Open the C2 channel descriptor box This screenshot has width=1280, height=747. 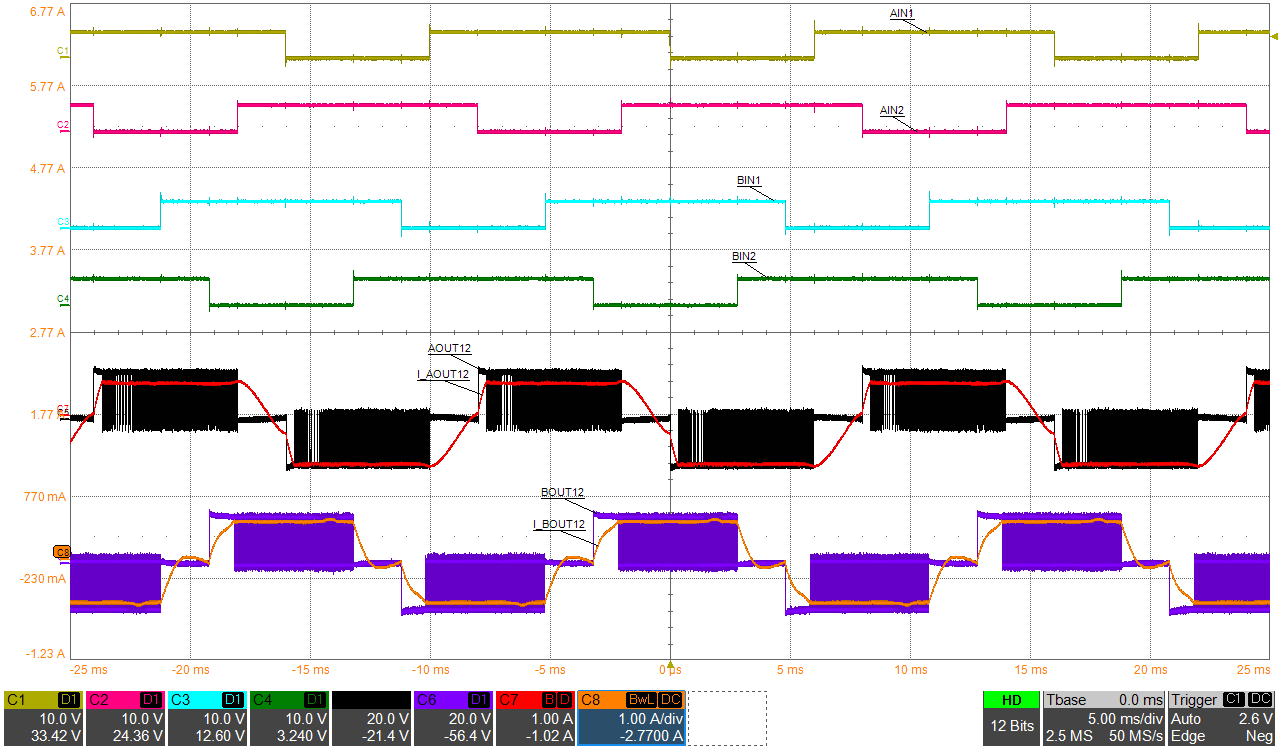coord(126,718)
